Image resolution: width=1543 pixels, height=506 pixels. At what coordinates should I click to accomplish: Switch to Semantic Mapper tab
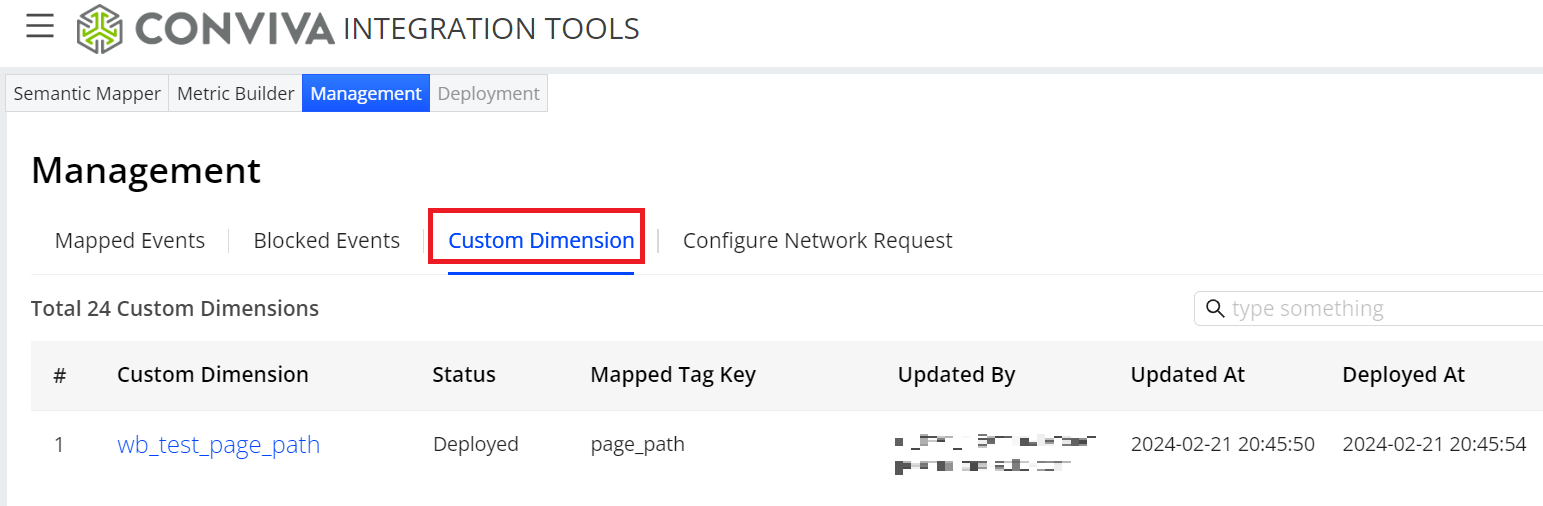click(x=87, y=94)
